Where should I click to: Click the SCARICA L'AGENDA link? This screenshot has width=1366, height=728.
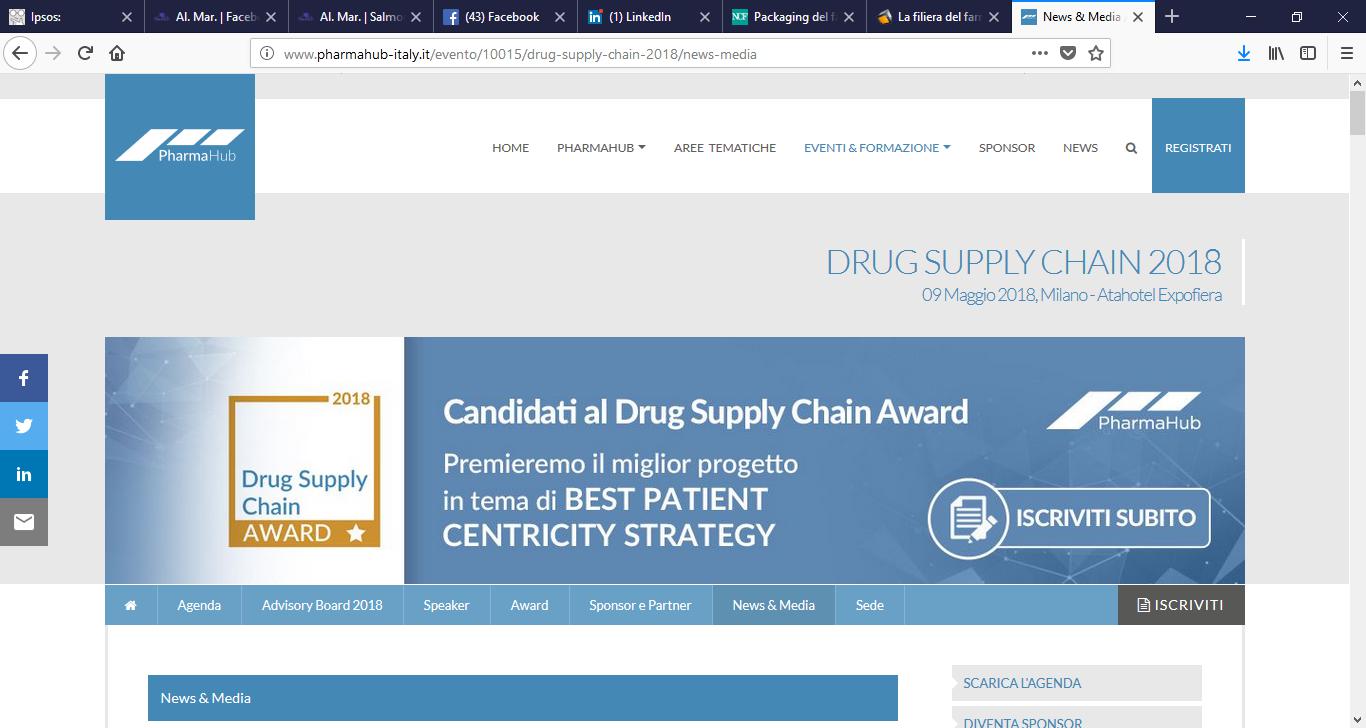[1076, 683]
